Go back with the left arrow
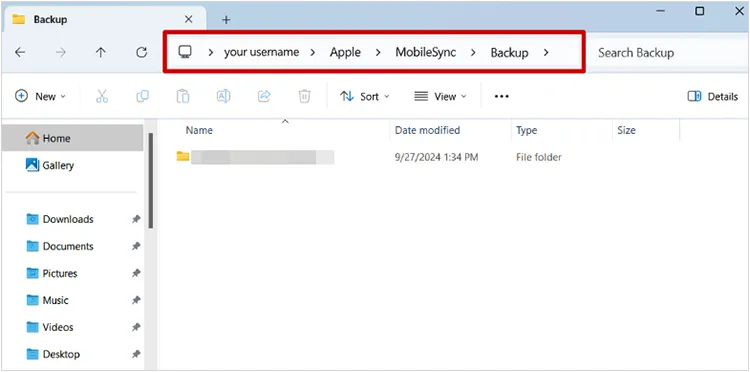The image size is (750, 372). tap(20, 53)
